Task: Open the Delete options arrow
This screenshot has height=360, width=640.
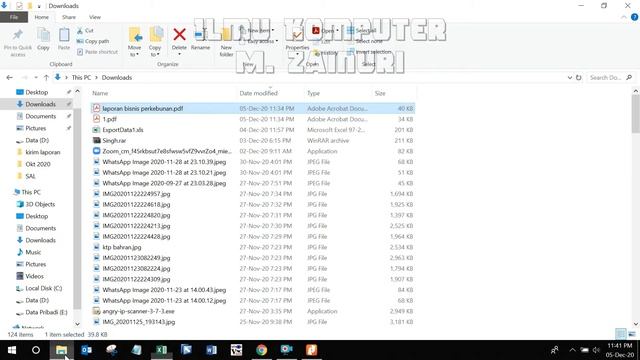Action: (179, 54)
